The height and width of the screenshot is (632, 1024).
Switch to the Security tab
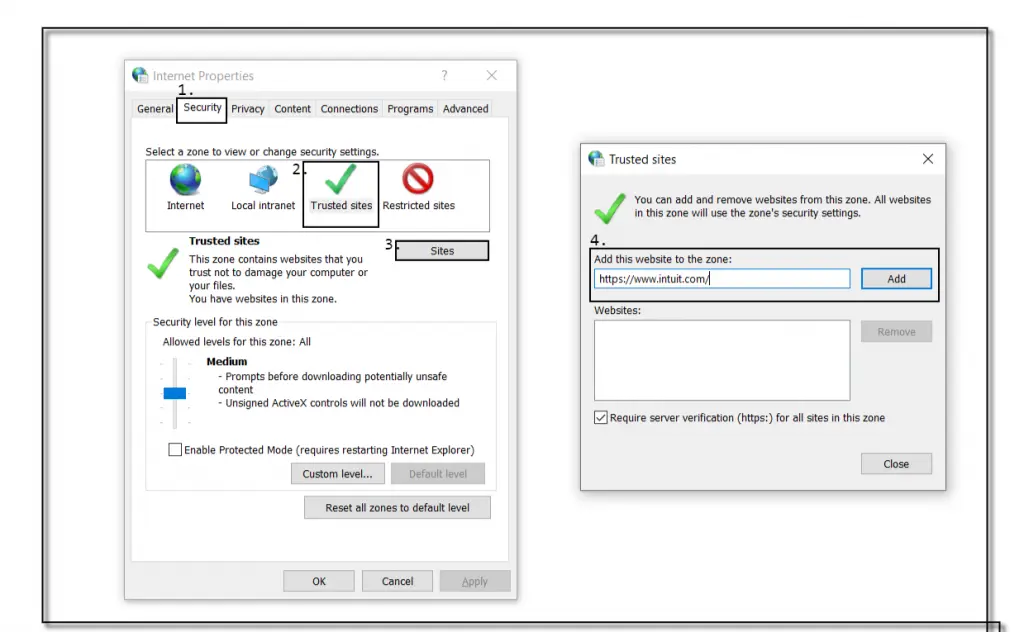tap(202, 108)
